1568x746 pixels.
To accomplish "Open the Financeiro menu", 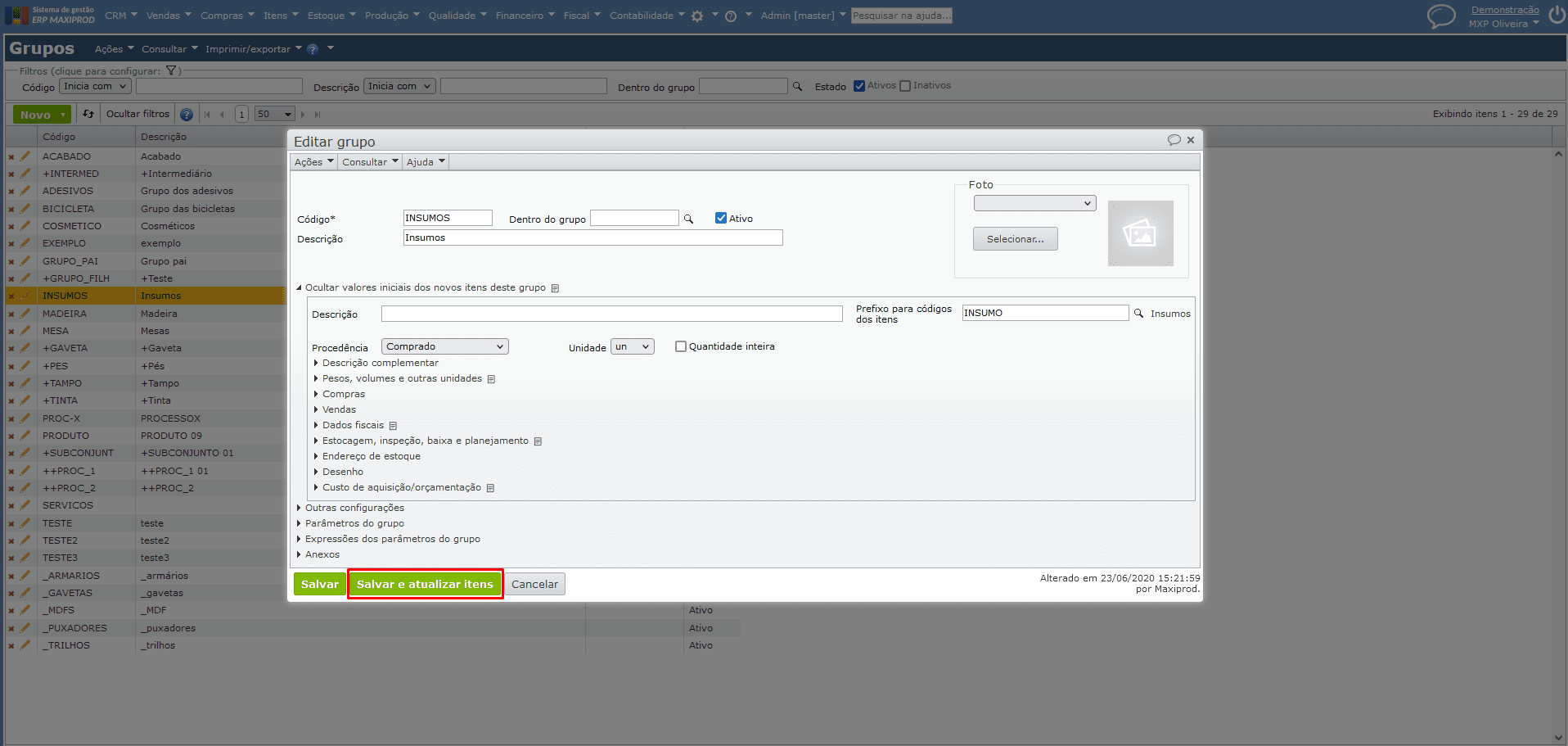I will tap(525, 16).
